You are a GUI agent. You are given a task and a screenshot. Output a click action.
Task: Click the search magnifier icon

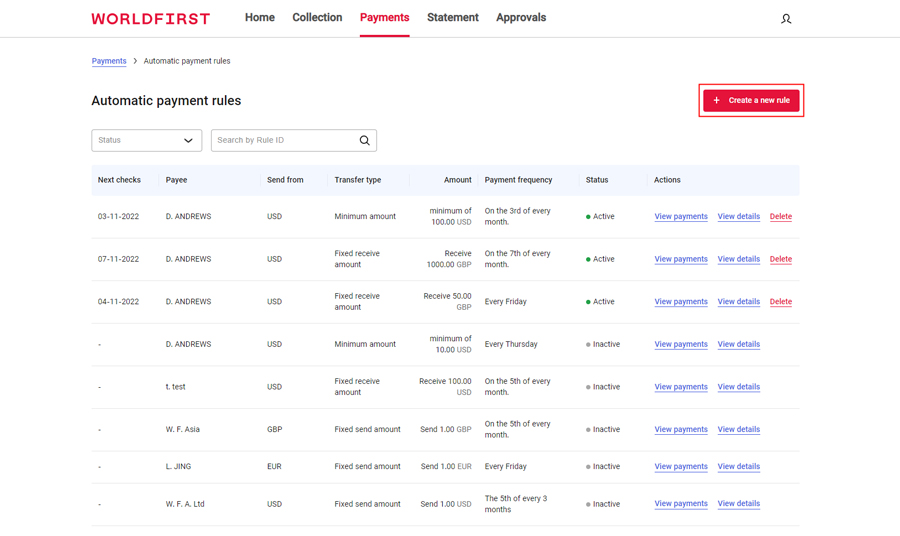[364, 141]
